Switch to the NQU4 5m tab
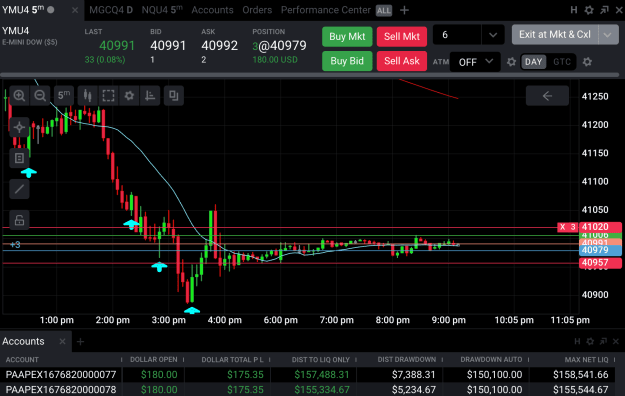This screenshot has height=396, width=625. pos(162,10)
